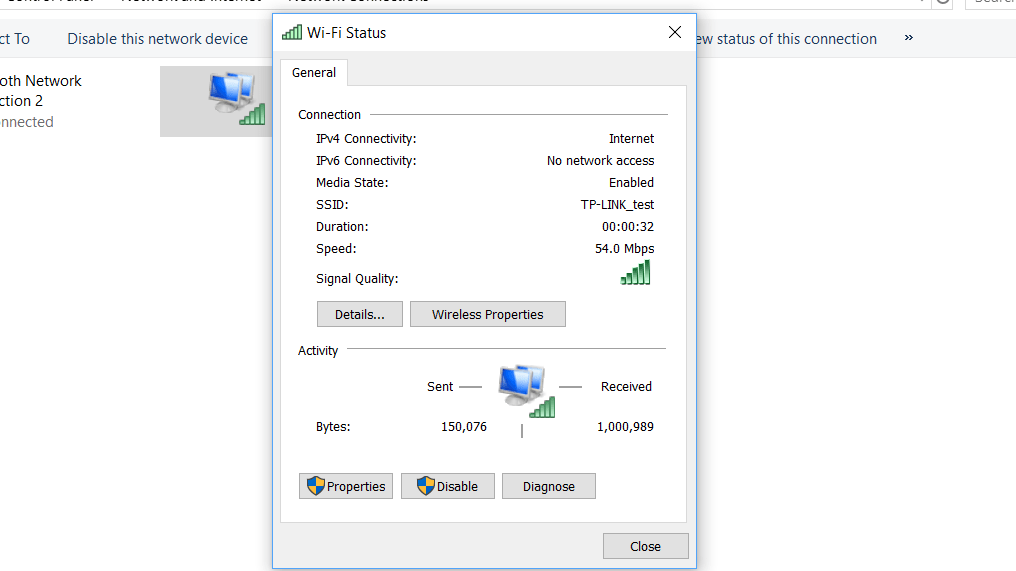Select the Bluetooth Network Connection 2 item

[x=40, y=101]
